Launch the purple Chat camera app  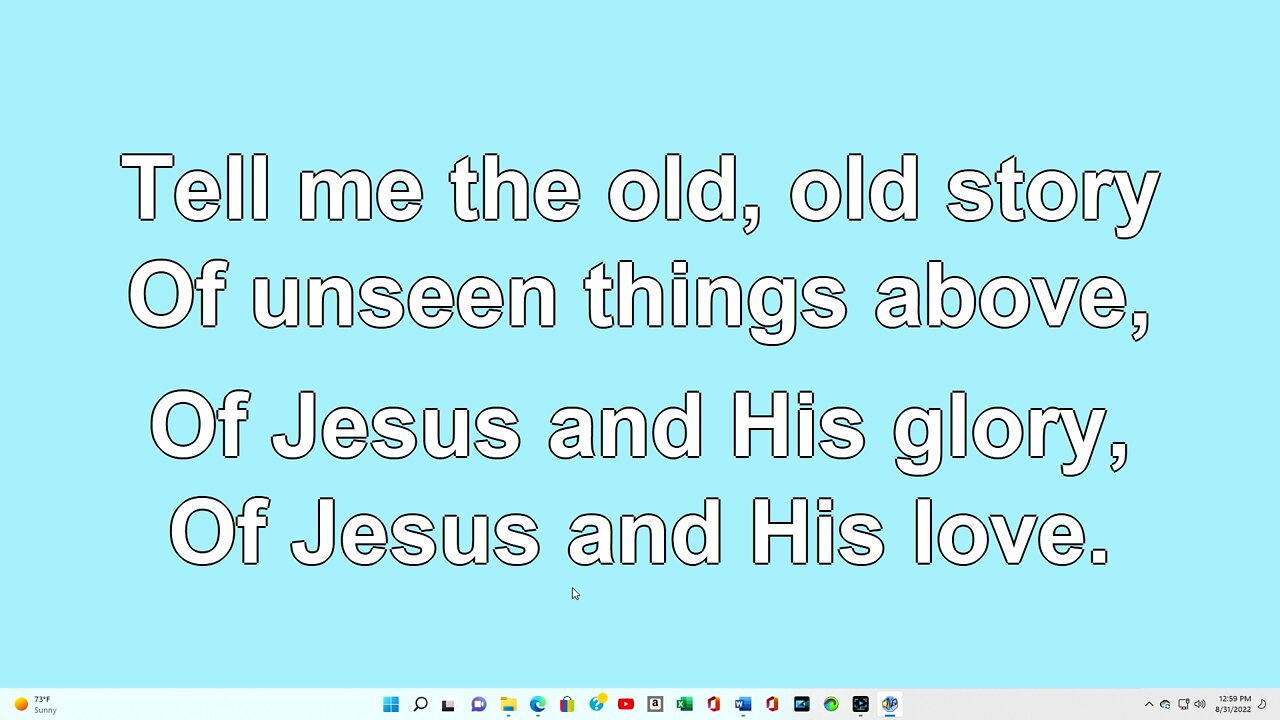click(x=479, y=704)
